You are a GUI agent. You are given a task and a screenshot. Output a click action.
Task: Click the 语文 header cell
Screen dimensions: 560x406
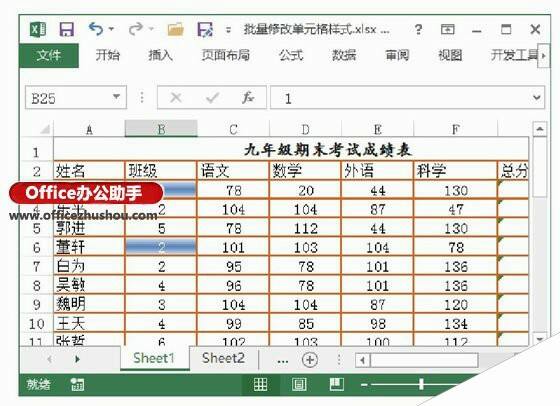(x=233, y=171)
